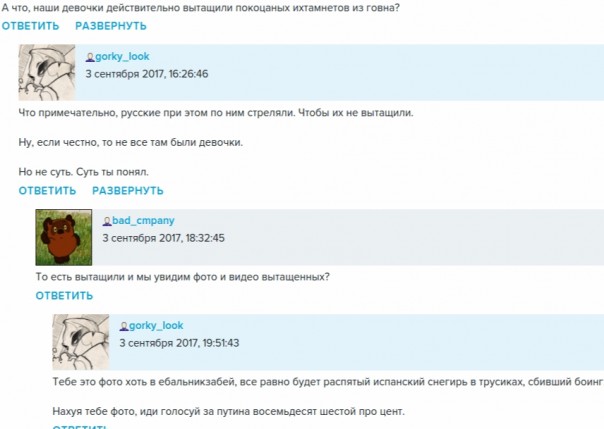This screenshot has width=604, height=429.
Task: Click user icon beside last gorky_look name
Action: click(124, 327)
